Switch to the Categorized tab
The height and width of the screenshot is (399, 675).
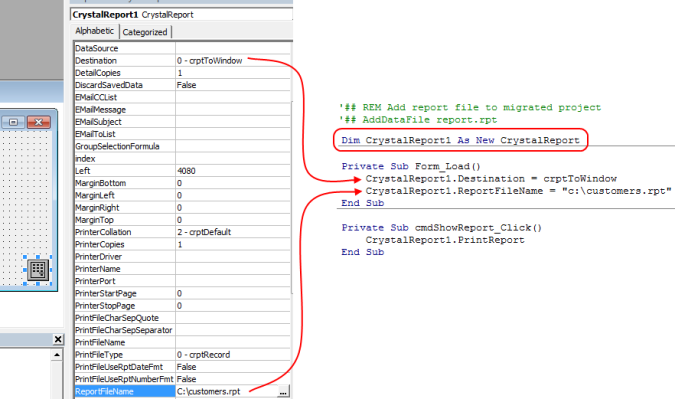pos(145,32)
